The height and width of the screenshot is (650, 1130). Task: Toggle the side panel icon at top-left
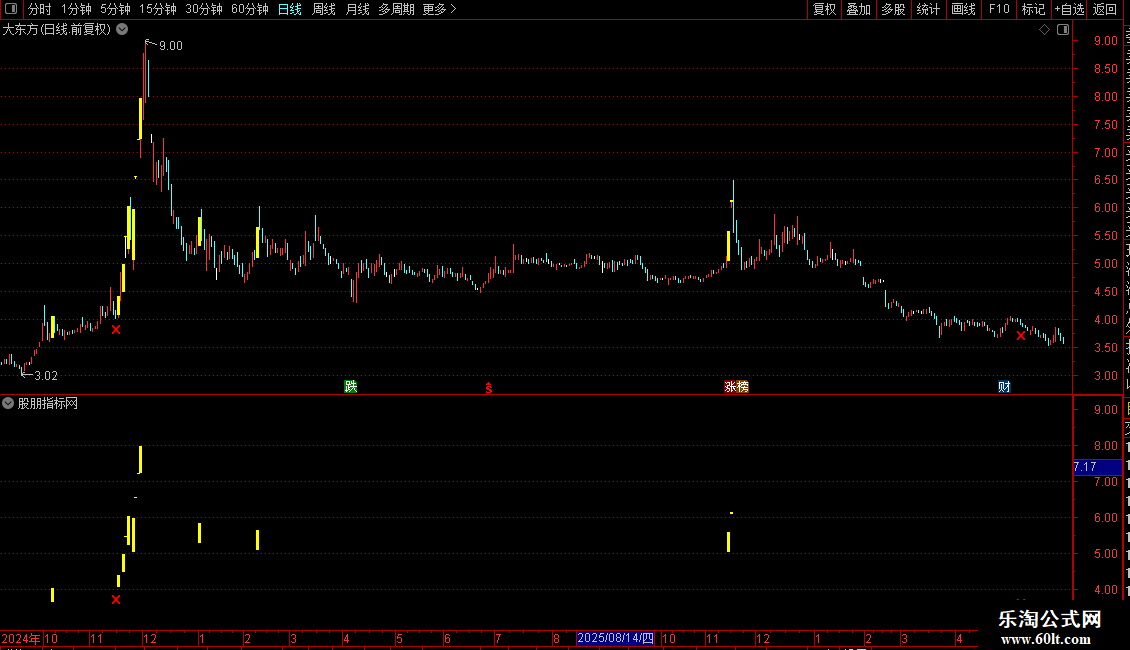[11, 9]
